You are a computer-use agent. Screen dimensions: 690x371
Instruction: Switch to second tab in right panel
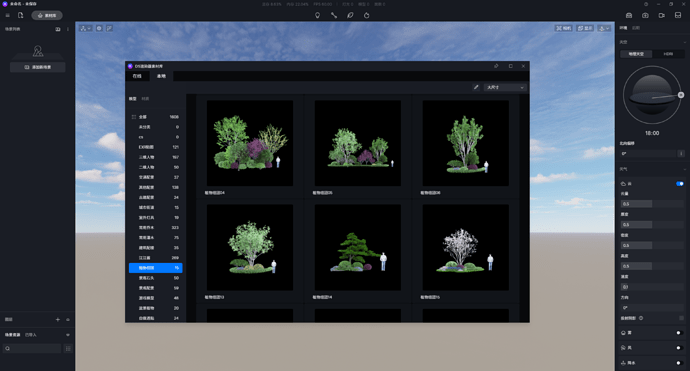click(x=636, y=28)
